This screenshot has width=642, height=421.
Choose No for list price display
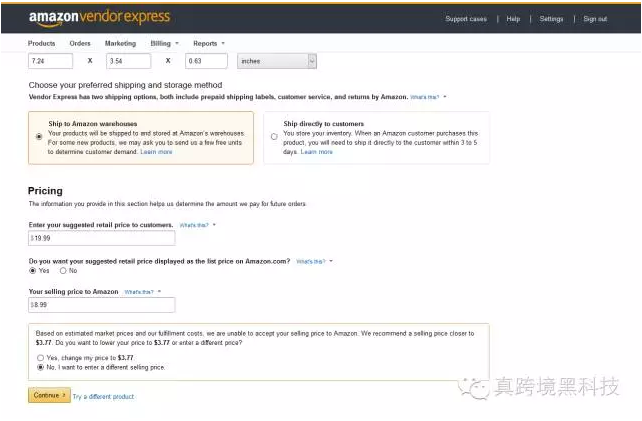coord(63,271)
